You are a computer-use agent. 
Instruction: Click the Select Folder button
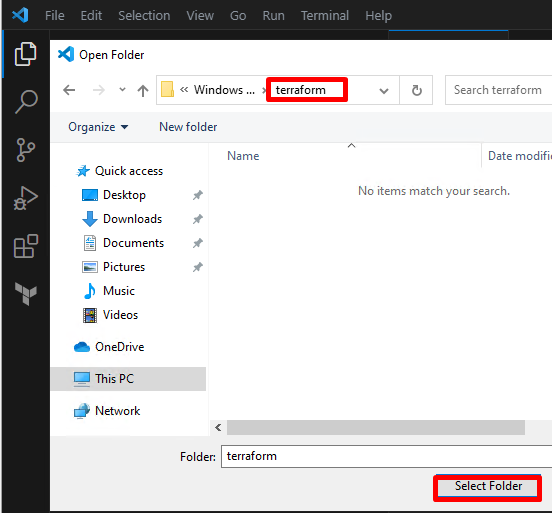tap(488, 487)
